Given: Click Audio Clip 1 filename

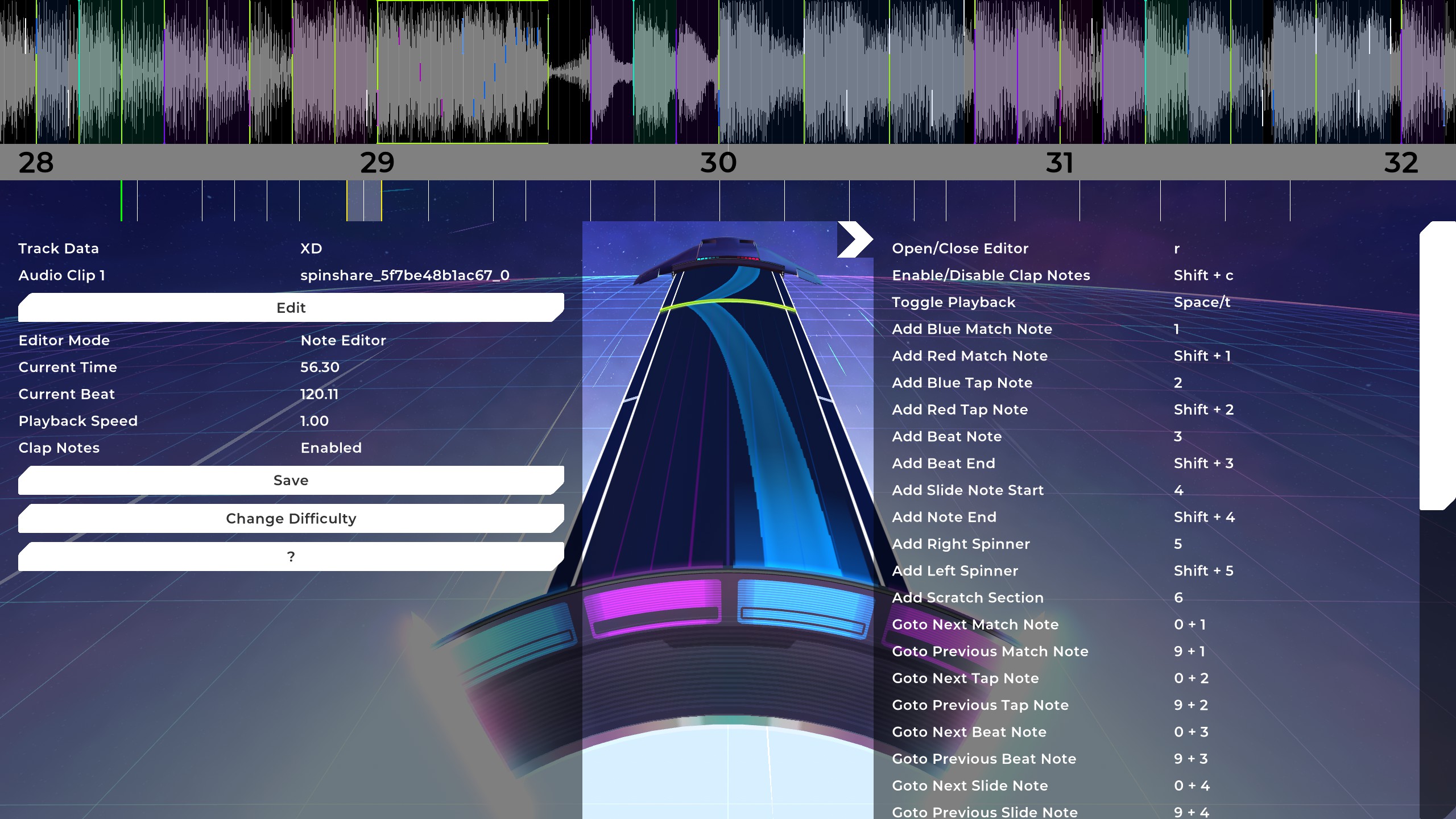Looking at the screenshot, I should [404, 275].
